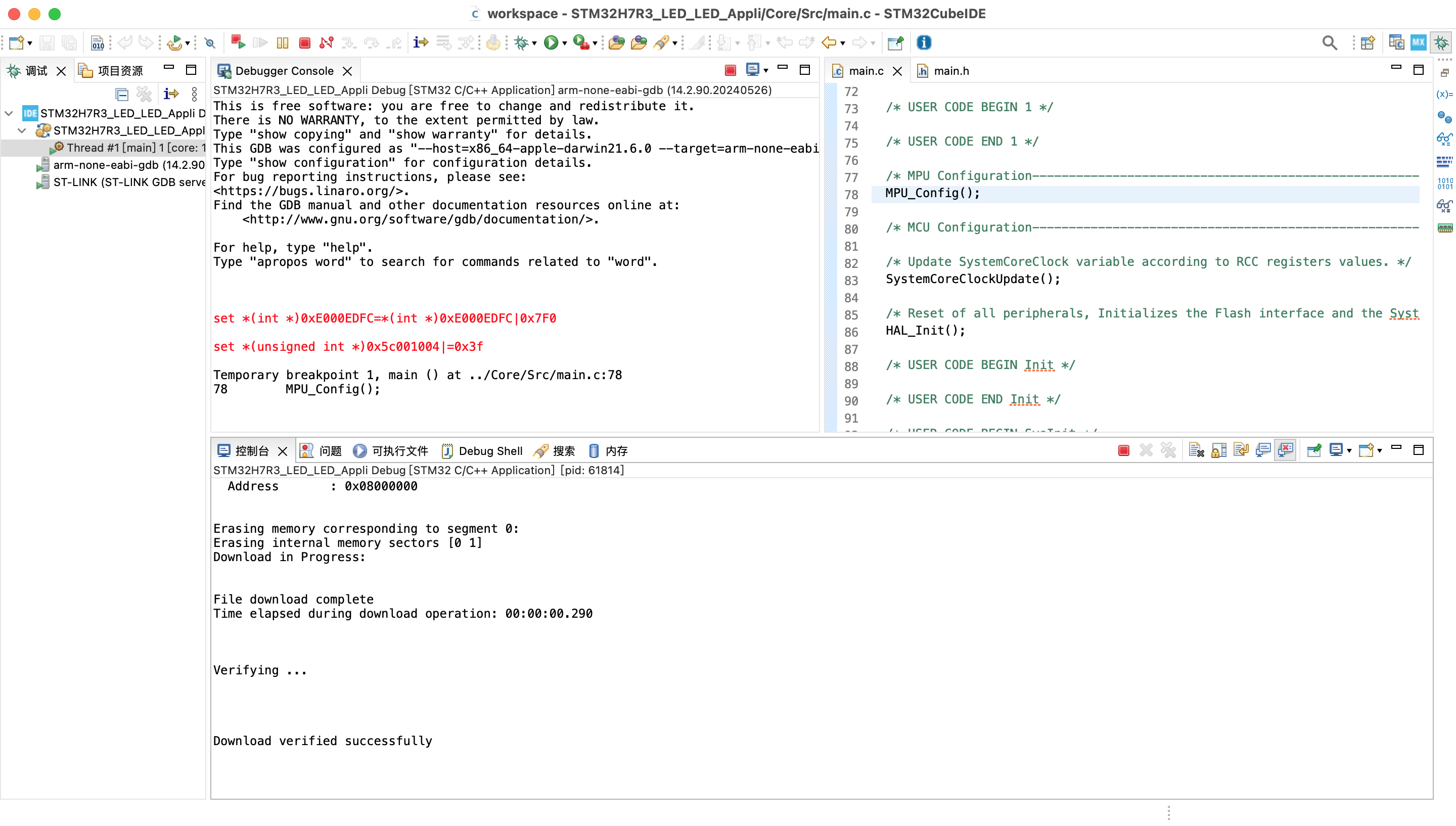1456x826 pixels.
Task: Click the magnifier Search icon at top right
Action: tap(1330, 42)
